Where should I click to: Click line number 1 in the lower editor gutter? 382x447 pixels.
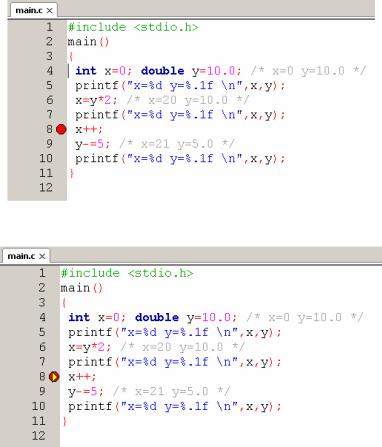42,273
